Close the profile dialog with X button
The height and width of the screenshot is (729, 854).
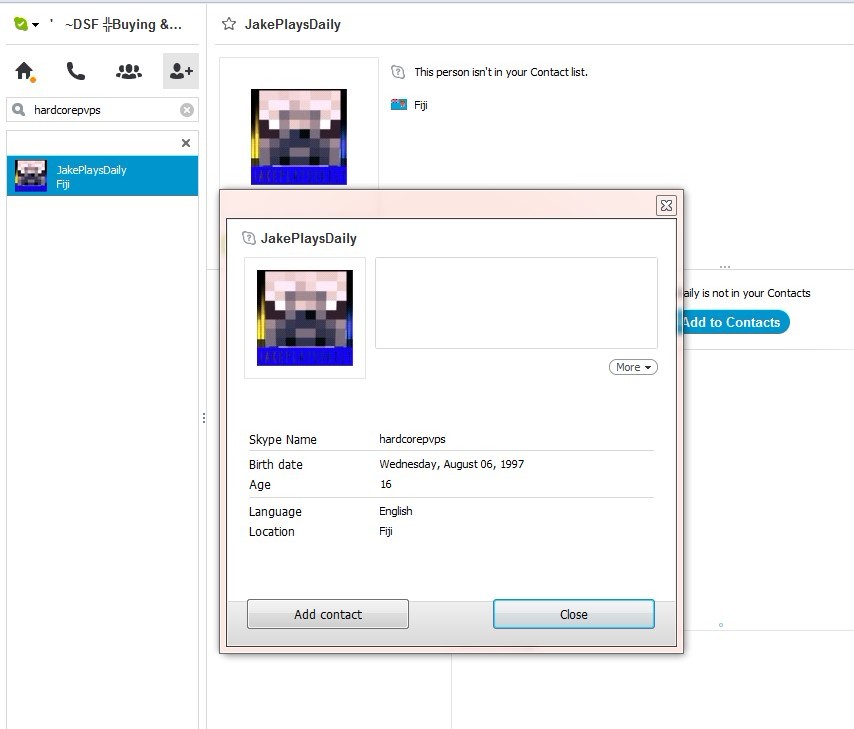point(666,205)
